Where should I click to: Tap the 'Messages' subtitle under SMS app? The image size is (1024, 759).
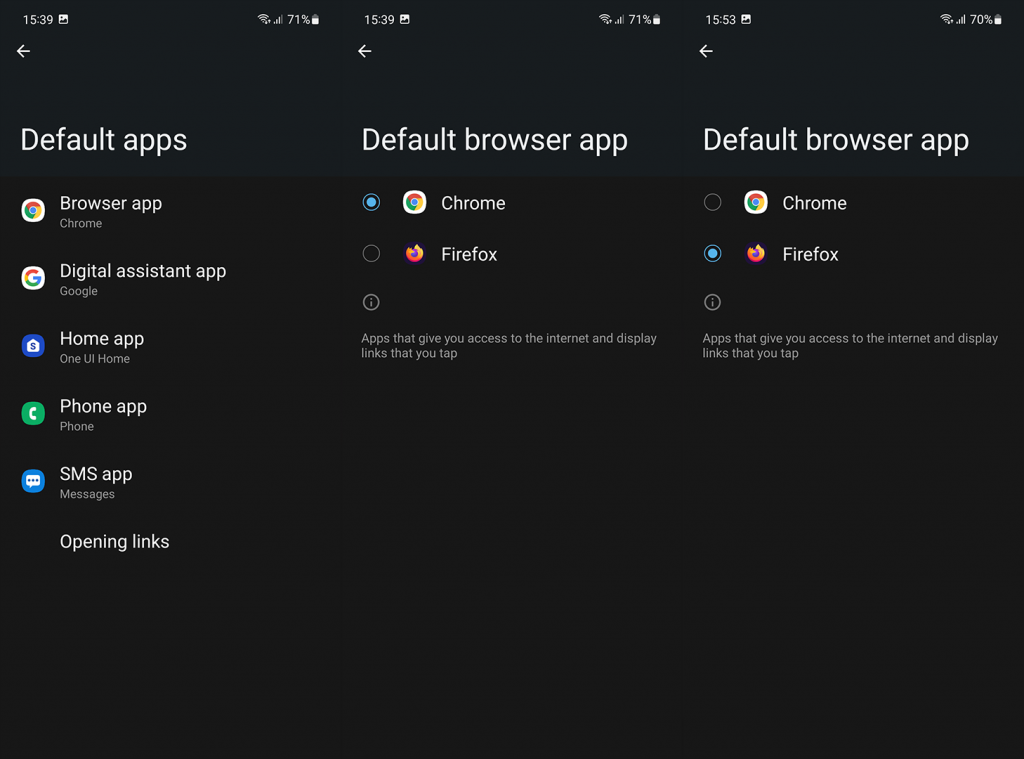87,494
